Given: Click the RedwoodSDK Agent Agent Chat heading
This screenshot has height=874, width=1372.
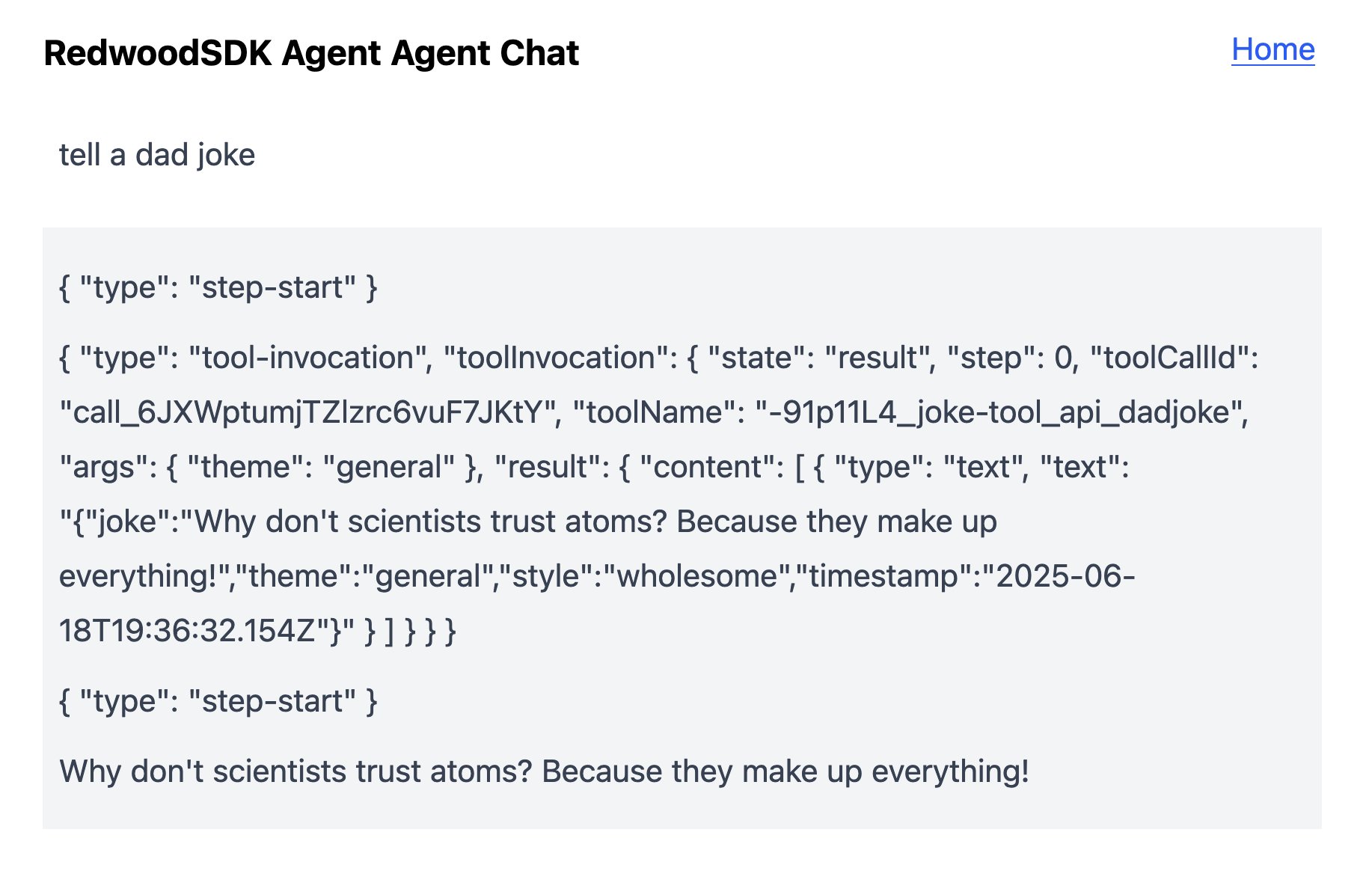Looking at the screenshot, I should 311,53.
